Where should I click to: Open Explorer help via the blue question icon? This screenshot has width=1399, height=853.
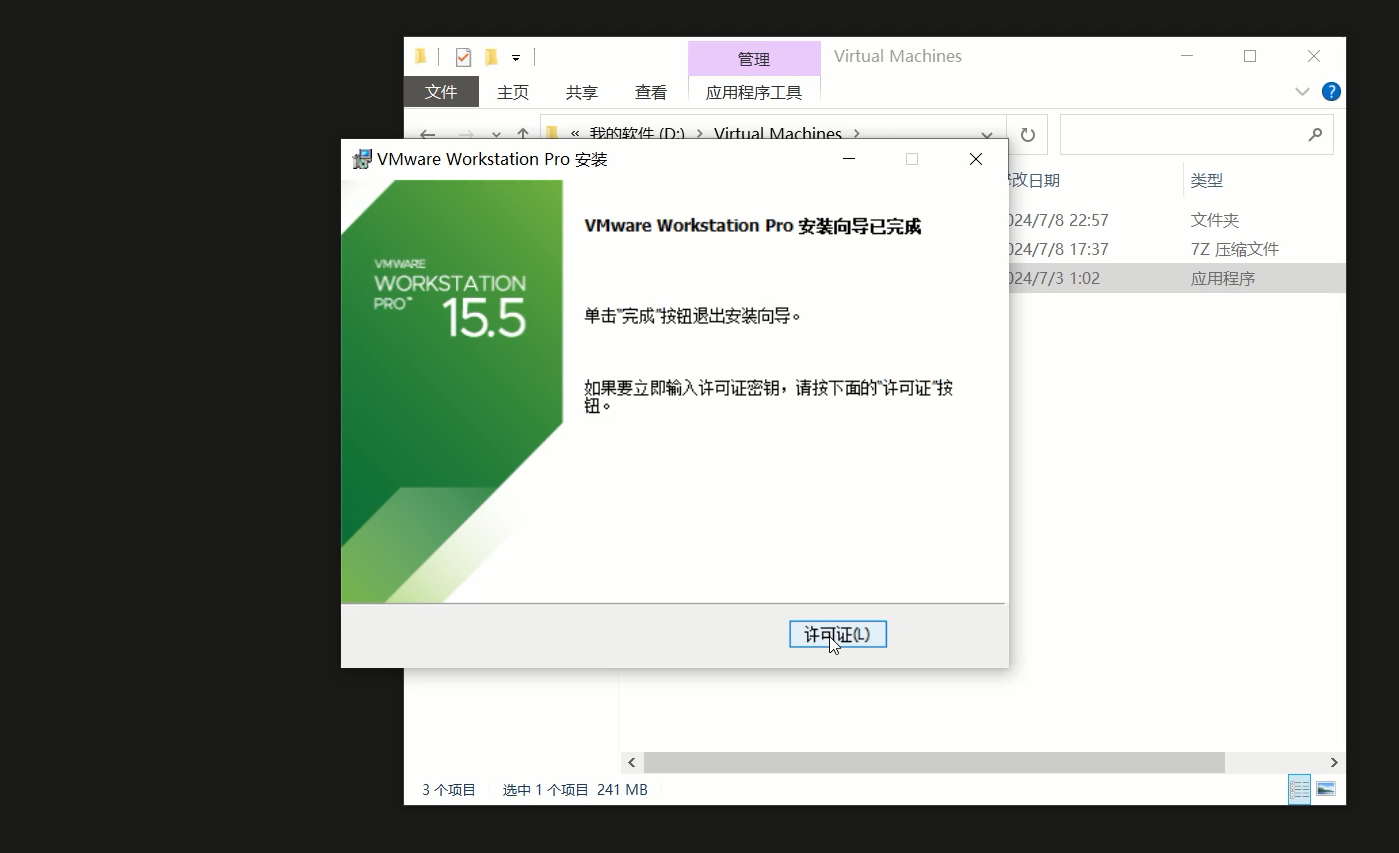click(1331, 92)
